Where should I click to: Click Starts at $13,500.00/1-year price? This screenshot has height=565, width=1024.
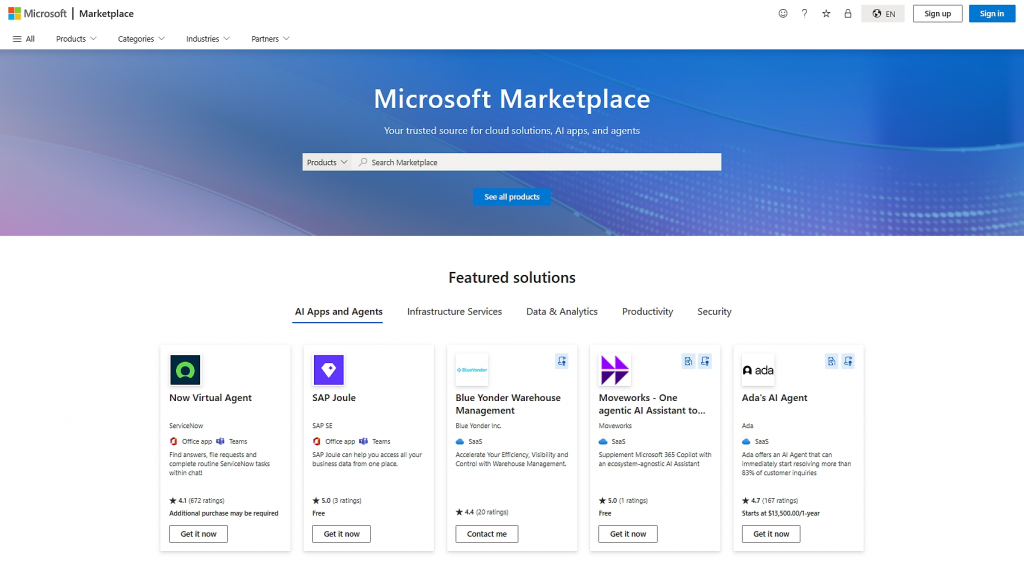click(780, 513)
